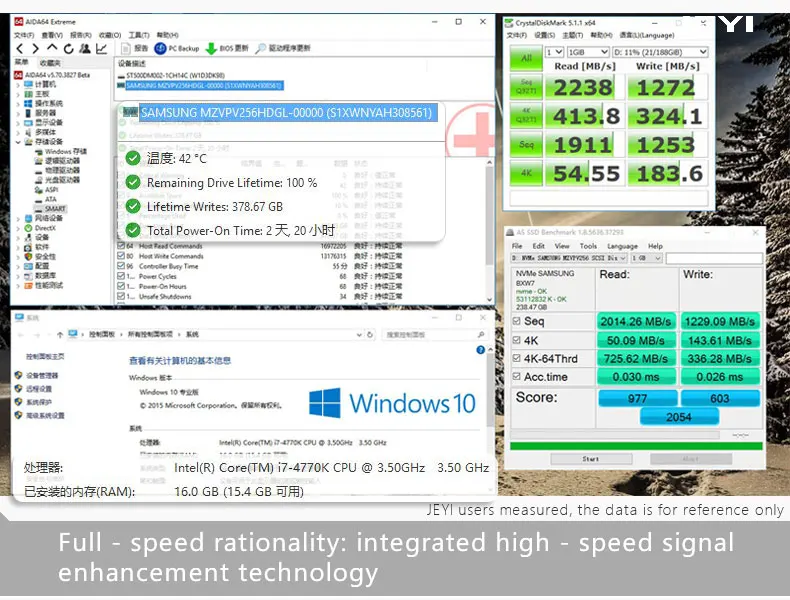Toggle the Controller Busy Time checkbox
The image size is (790, 600).
pyautogui.click(x=121, y=266)
